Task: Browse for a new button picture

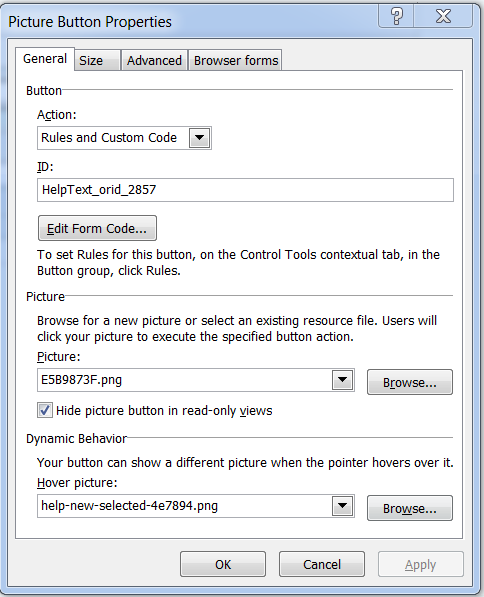Action: click(x=410, y=382)
